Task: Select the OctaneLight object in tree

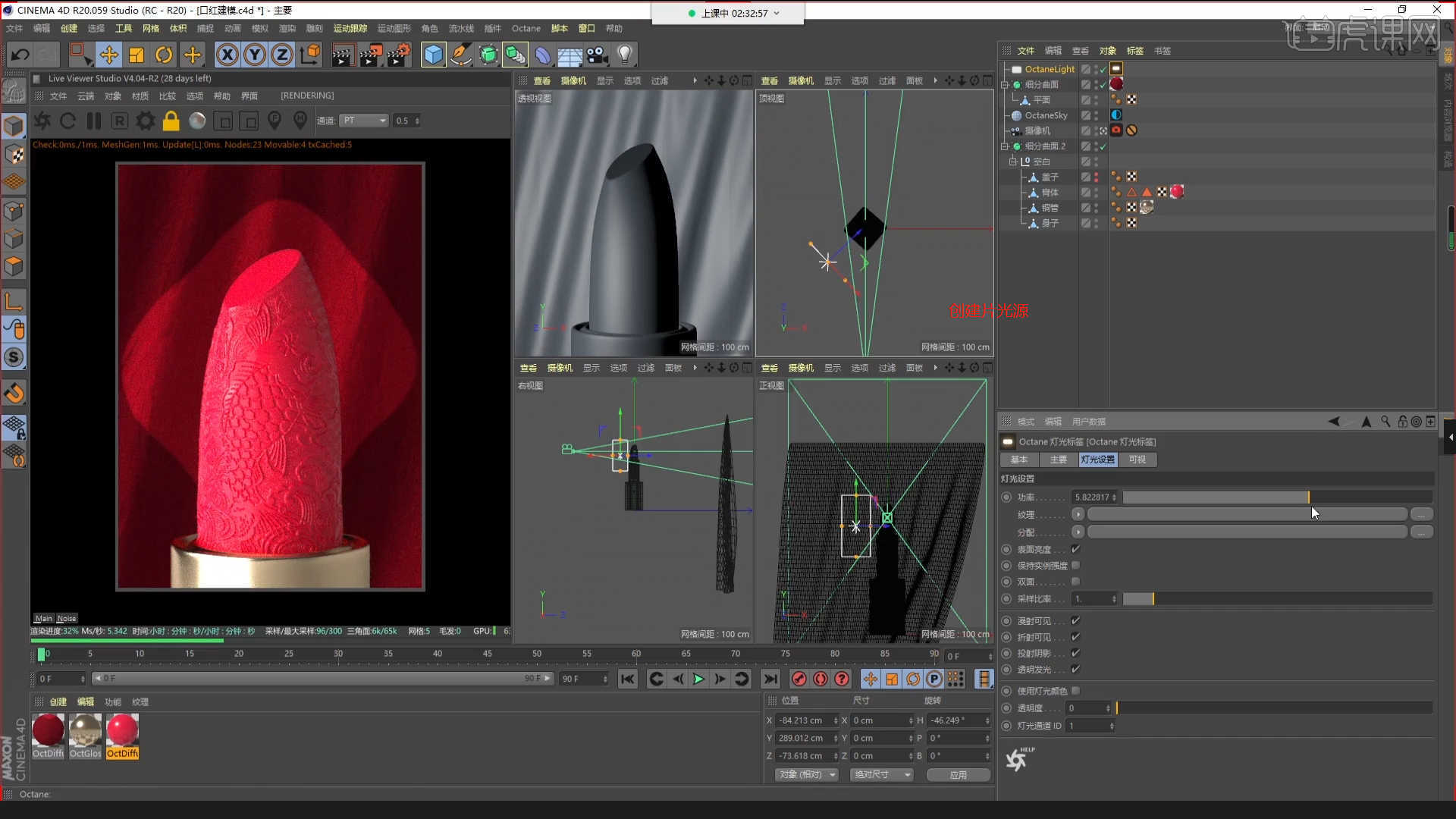Action: [x=1050, y=69]
